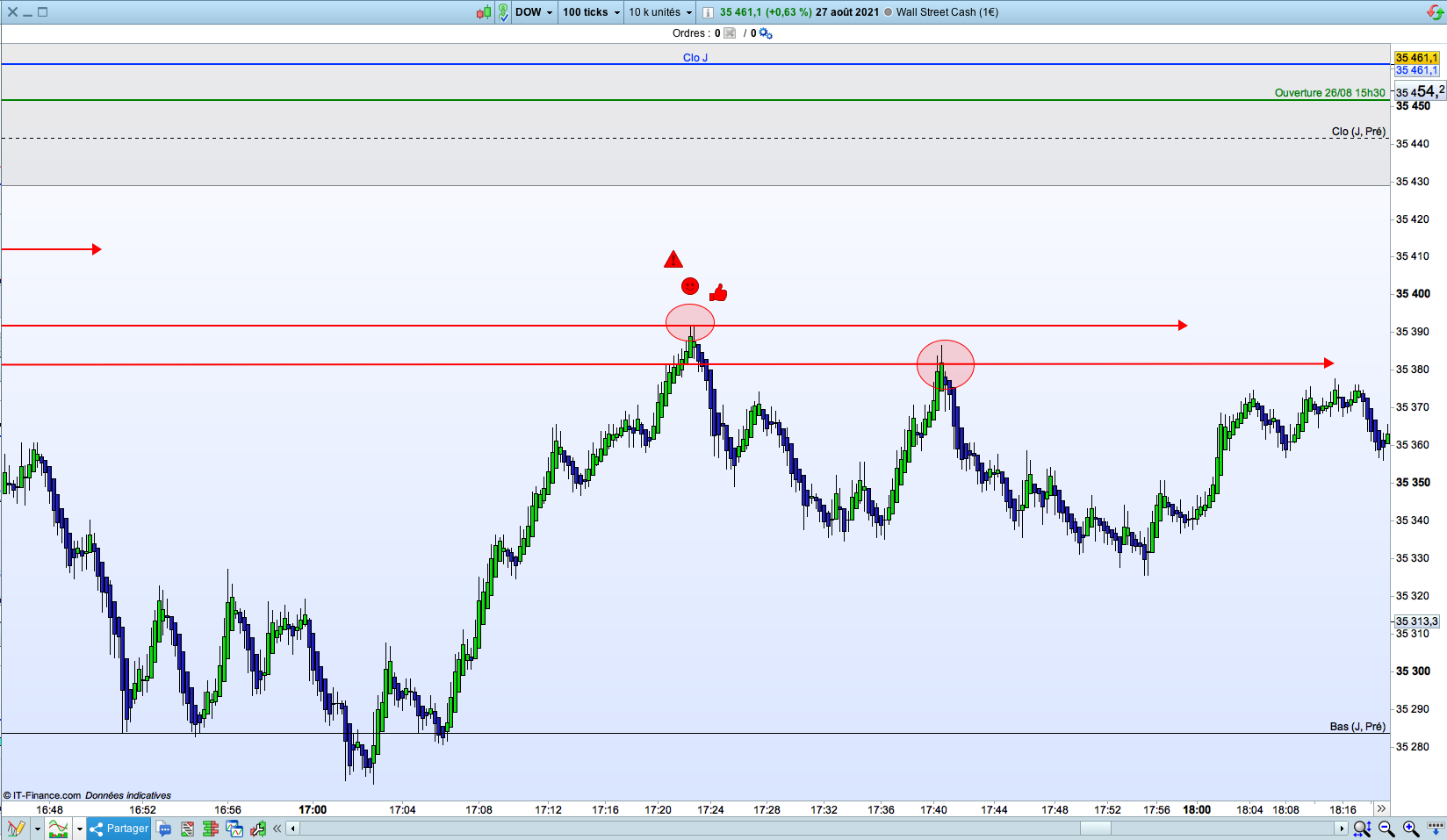Screen dimensions: 1447x840
Task: Open the 10 k unités dropdown
Action: point(660,12)
